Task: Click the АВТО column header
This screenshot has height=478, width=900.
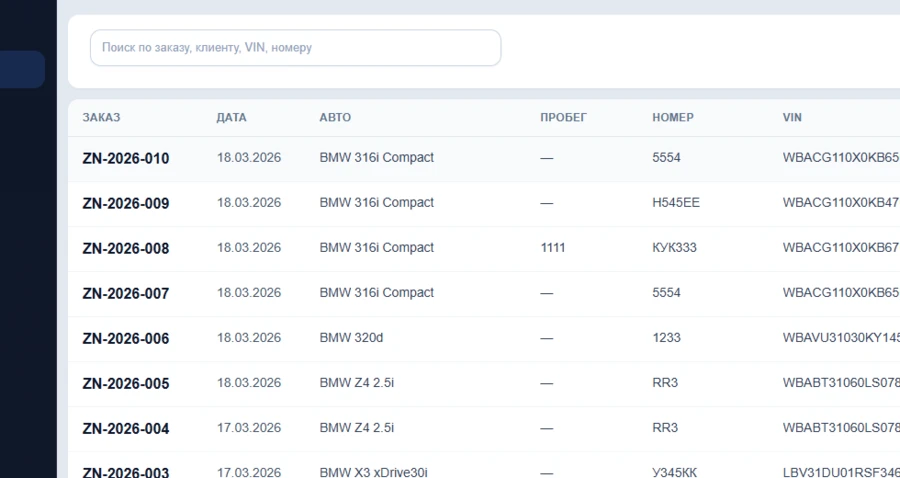Action: pyautogui.click(x=335, y=118)
